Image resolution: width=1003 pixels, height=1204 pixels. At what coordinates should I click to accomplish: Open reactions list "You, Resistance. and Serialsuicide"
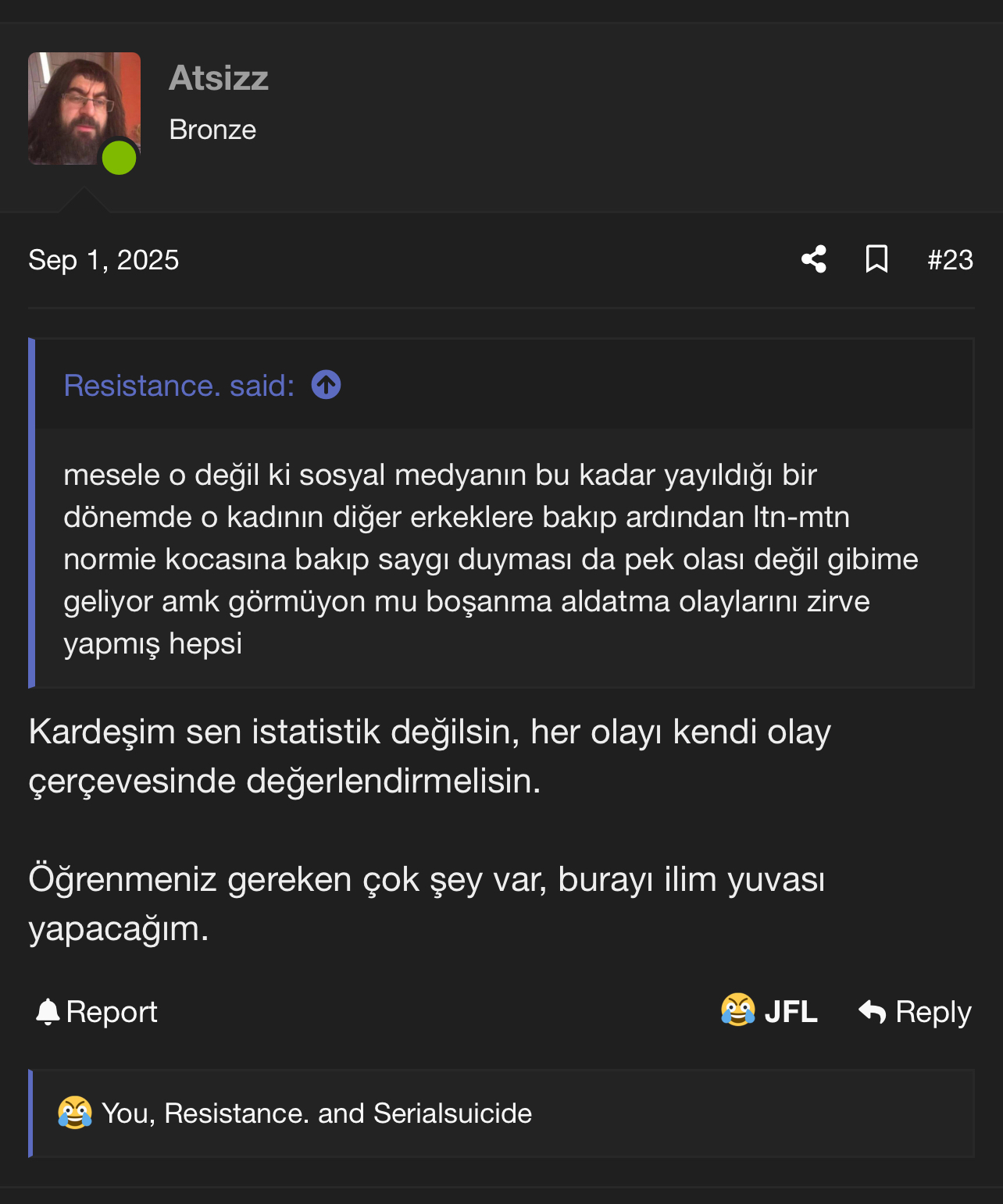point(316,1113)
